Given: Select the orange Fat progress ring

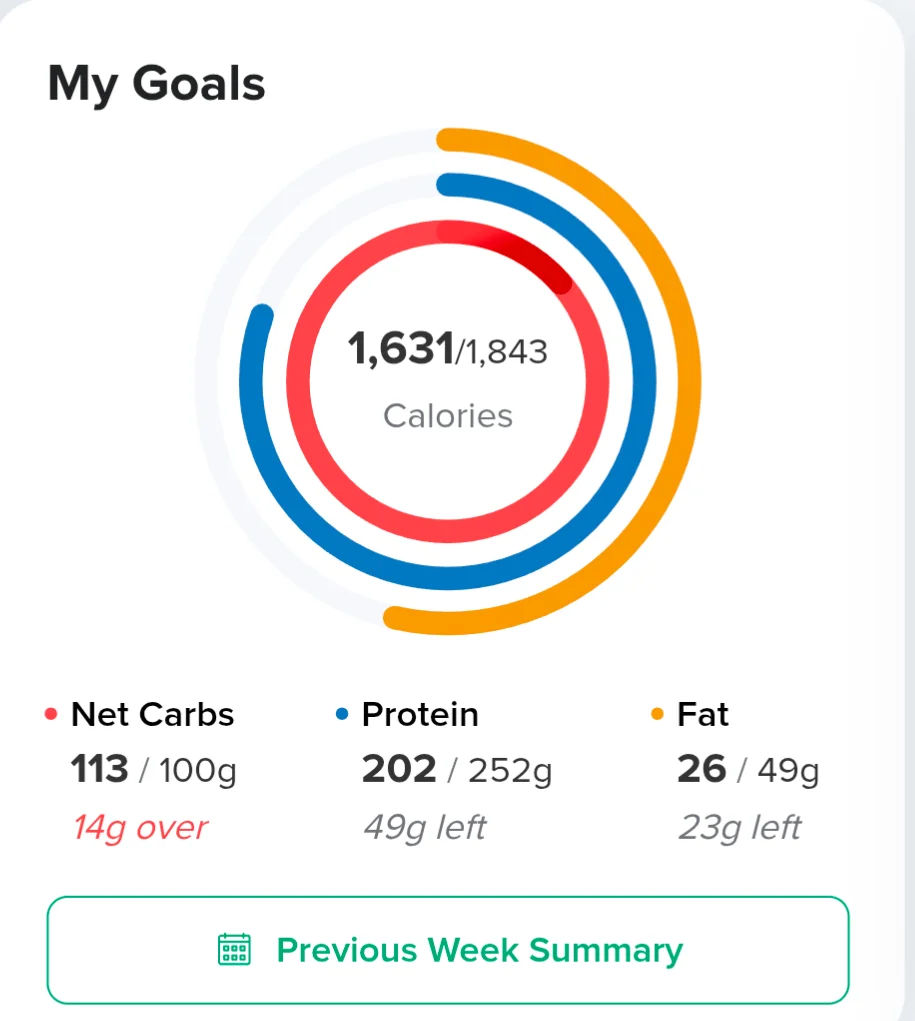Looking at the screenshot, I should click(x=689, y=381).
